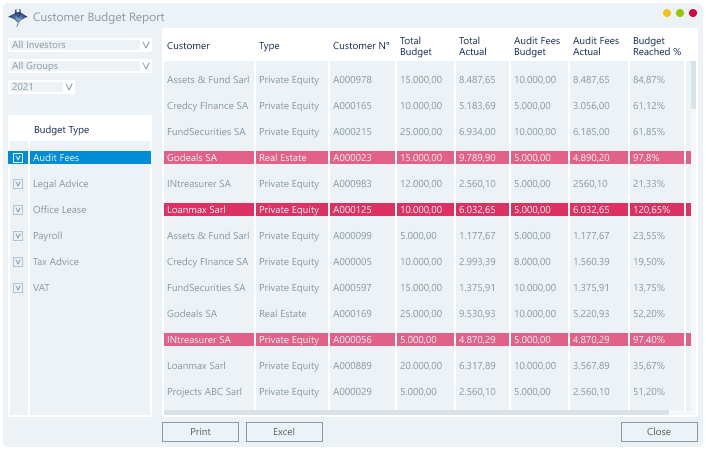Click the 6.317,89 total actual cell
Viewport: 706px width, 450px height.
coord(477,366)
